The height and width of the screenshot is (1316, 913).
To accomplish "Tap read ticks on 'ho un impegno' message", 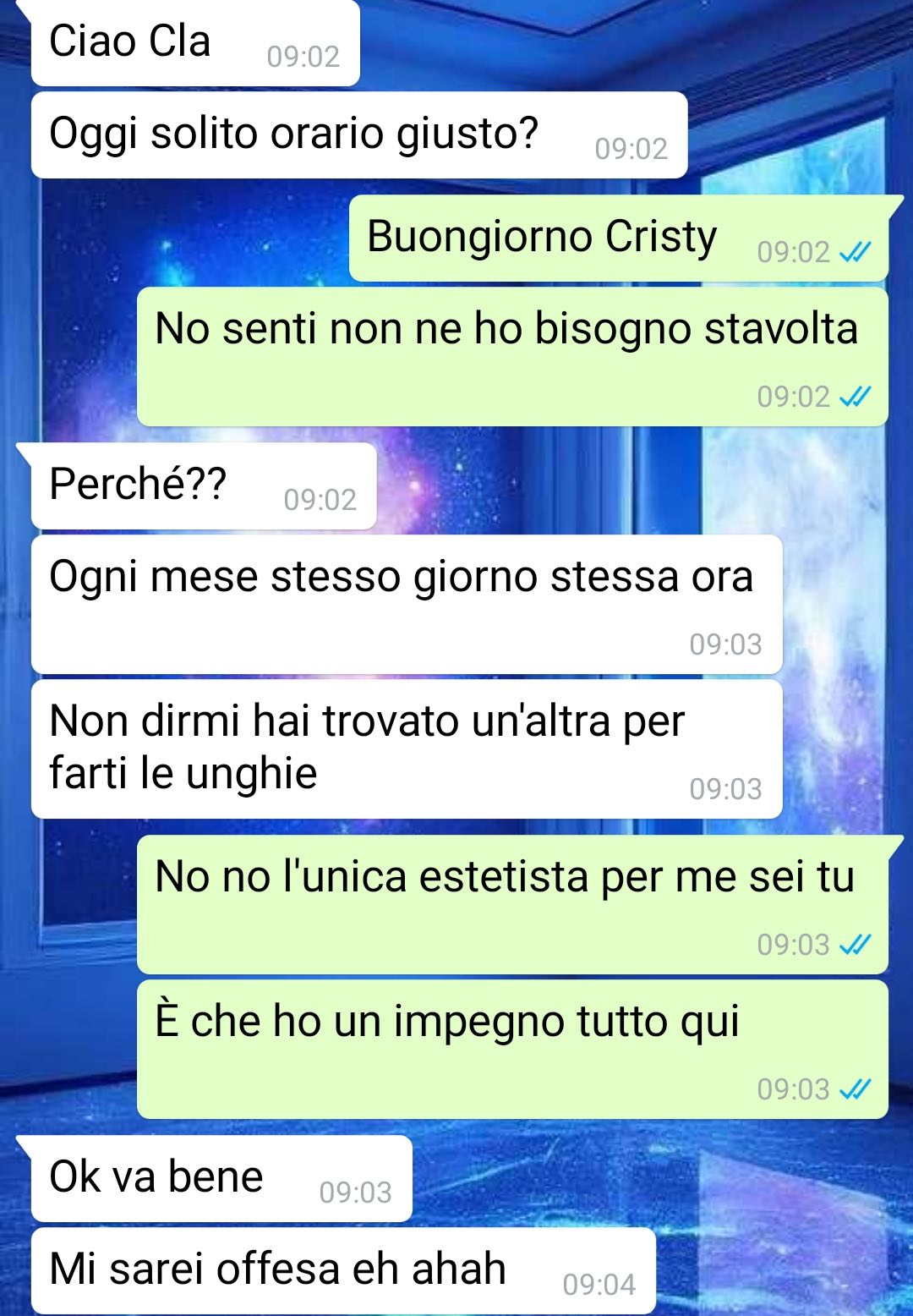I will pos(855,1089).
